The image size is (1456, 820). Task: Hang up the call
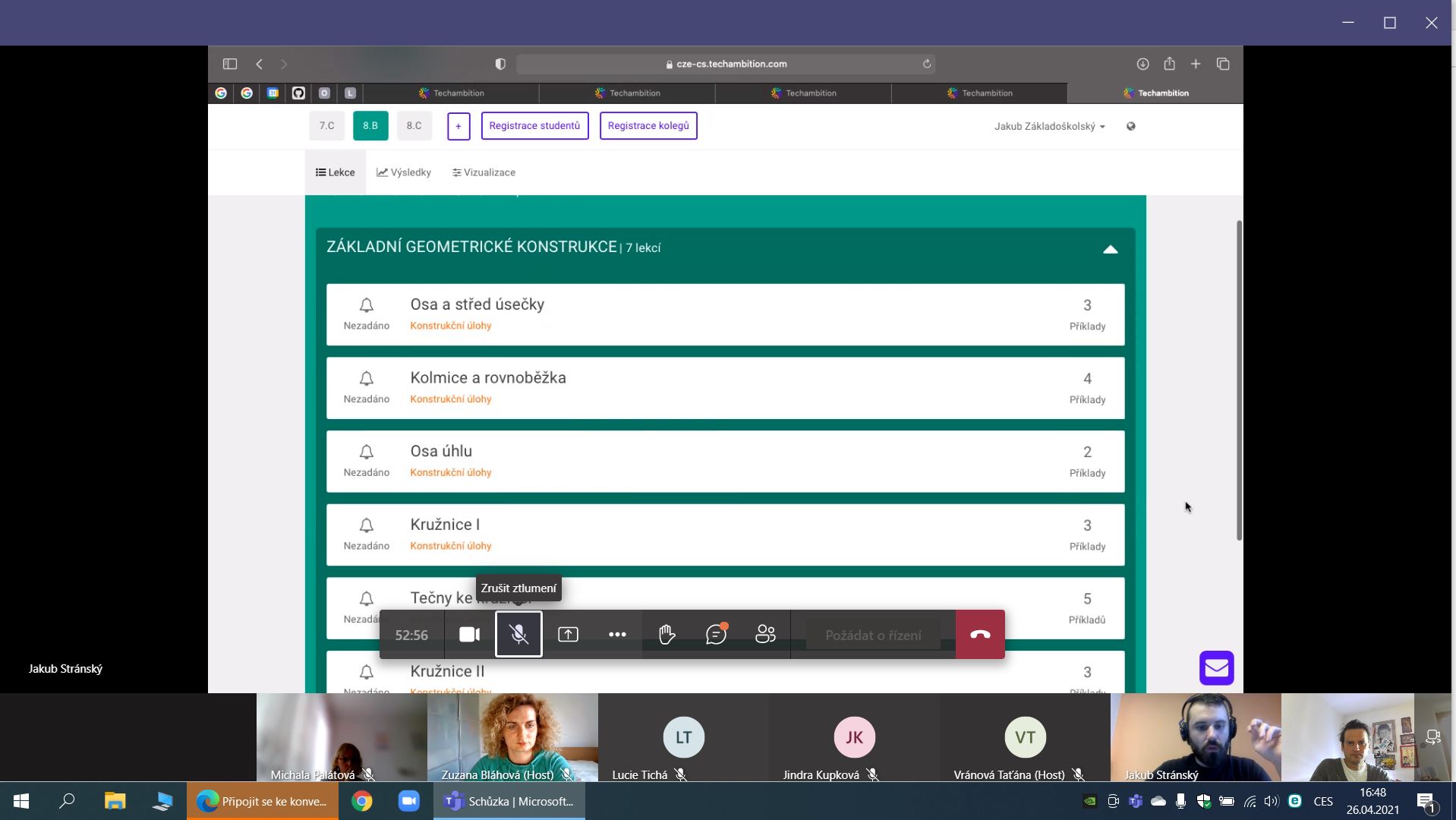979,635
